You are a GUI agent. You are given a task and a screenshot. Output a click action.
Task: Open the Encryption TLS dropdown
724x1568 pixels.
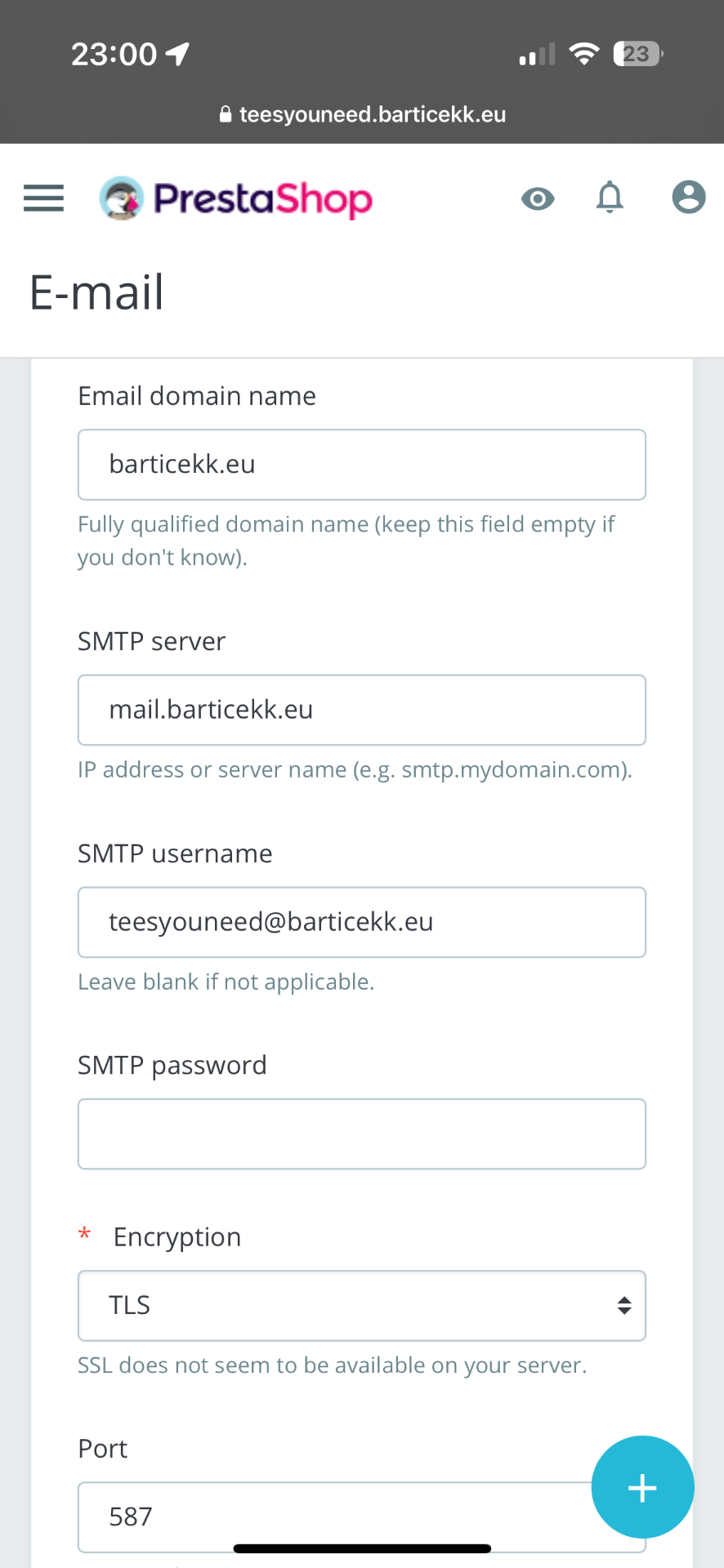point(362,1305)
